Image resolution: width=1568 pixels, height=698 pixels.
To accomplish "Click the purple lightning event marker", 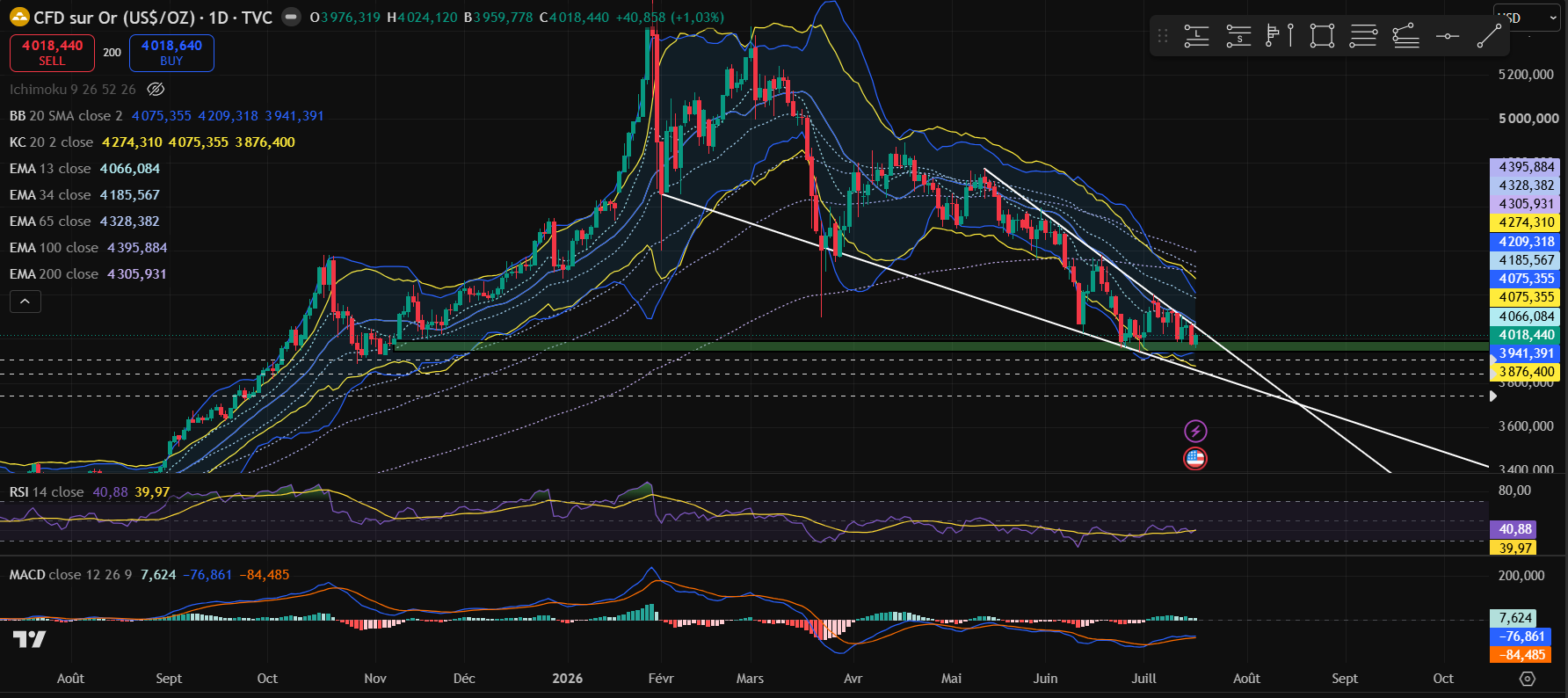I will click(x=1195, y=431).
